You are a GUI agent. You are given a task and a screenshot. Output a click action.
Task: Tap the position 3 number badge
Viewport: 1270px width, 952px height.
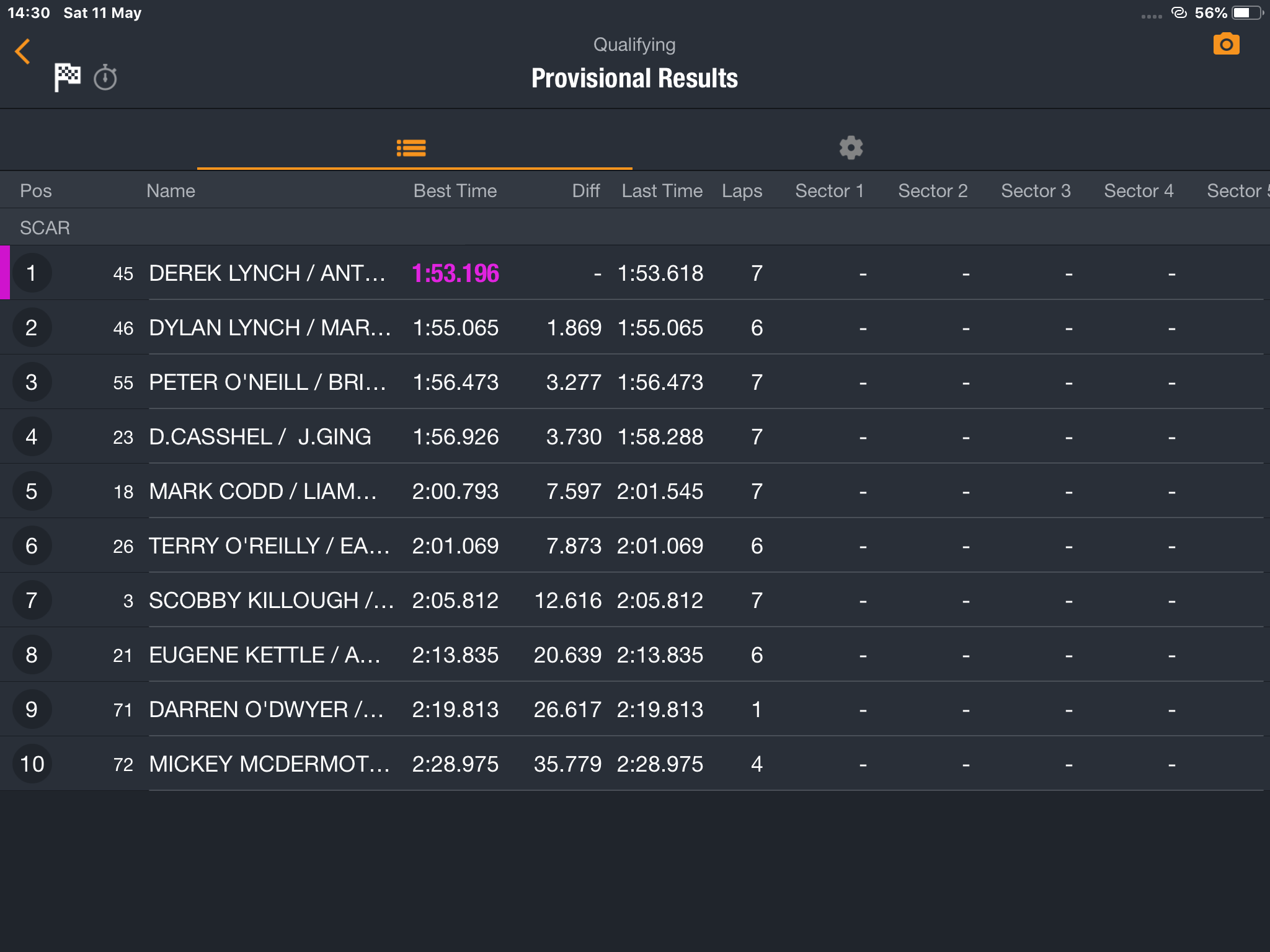[x=32, y=382]
